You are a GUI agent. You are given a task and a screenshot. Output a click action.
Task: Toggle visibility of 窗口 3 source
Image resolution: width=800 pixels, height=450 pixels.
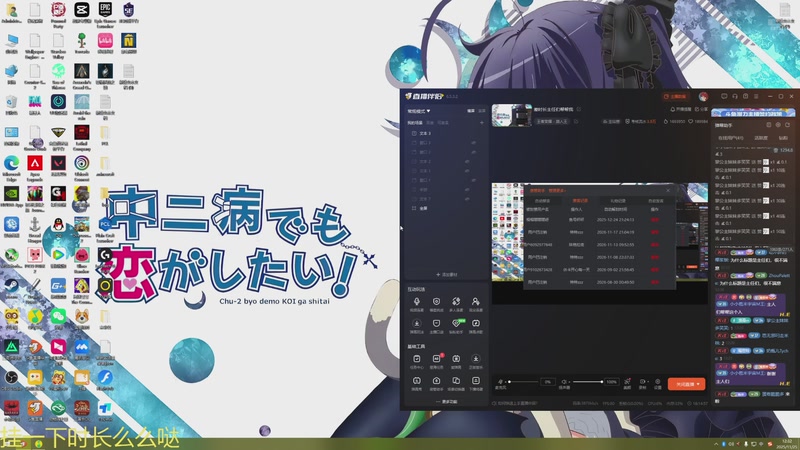[x=473, y=143]
